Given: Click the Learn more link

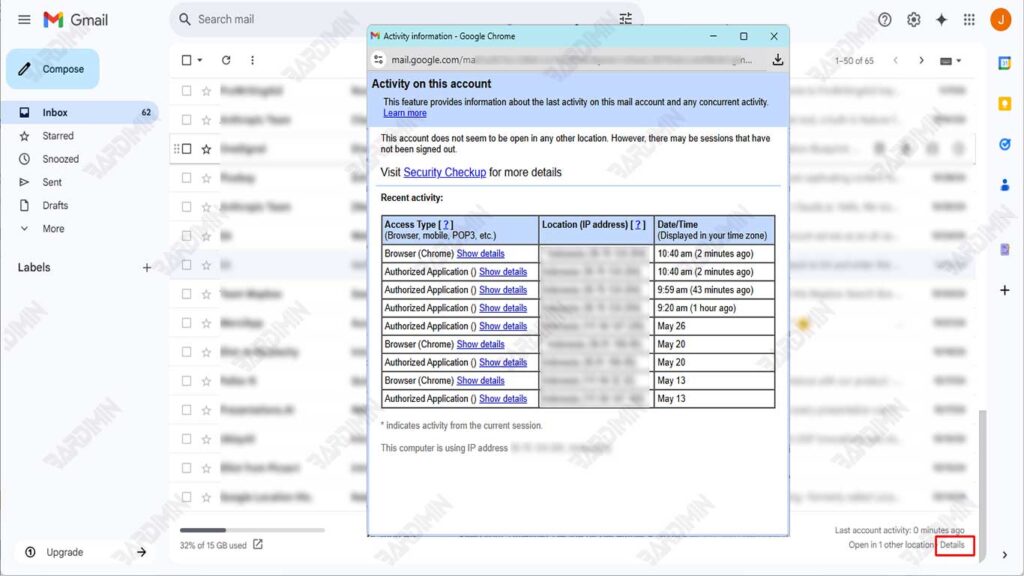Looking at the screenshot, I should [x=404, y=113].
